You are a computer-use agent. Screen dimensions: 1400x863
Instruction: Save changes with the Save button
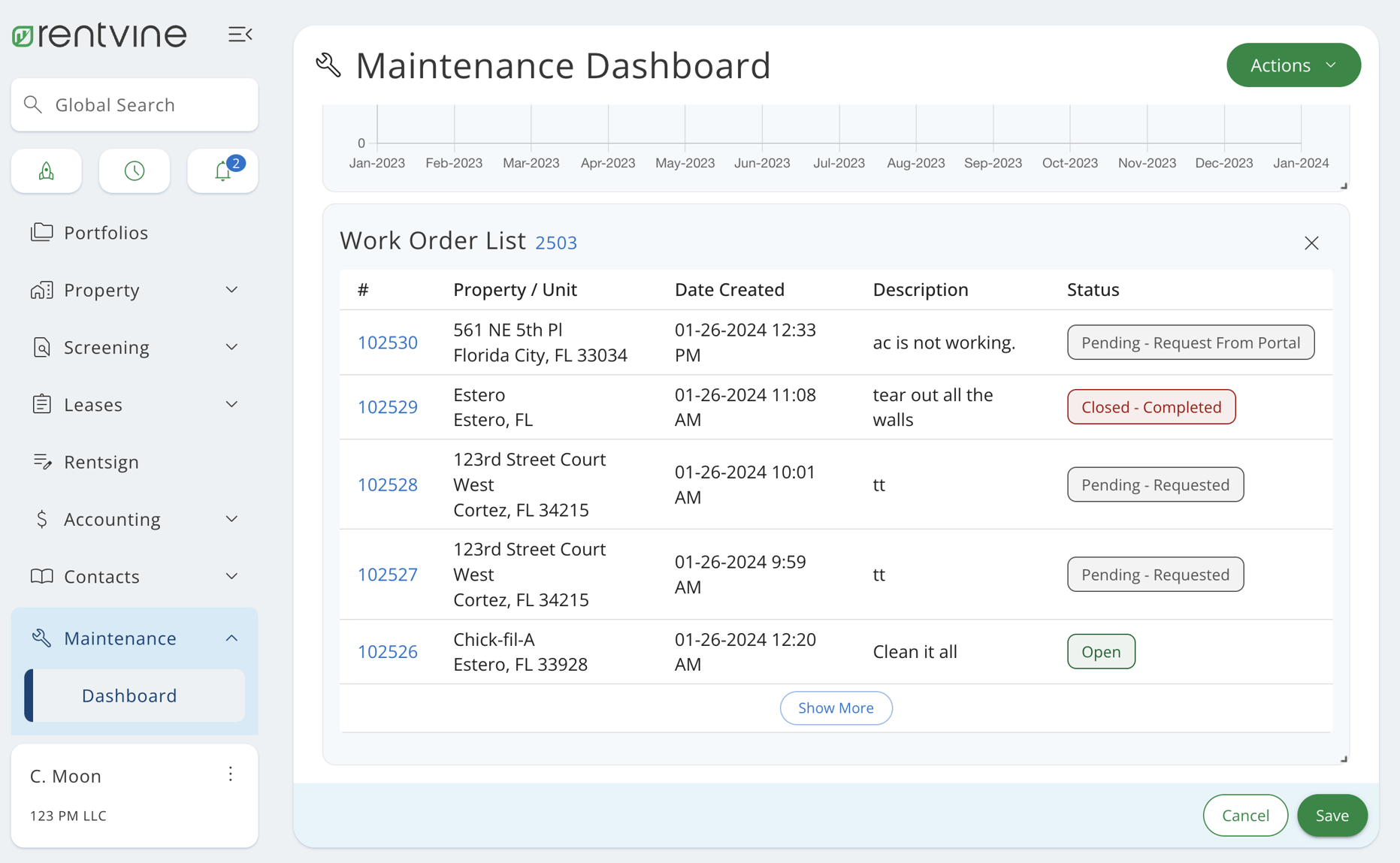click(1332, 815)
